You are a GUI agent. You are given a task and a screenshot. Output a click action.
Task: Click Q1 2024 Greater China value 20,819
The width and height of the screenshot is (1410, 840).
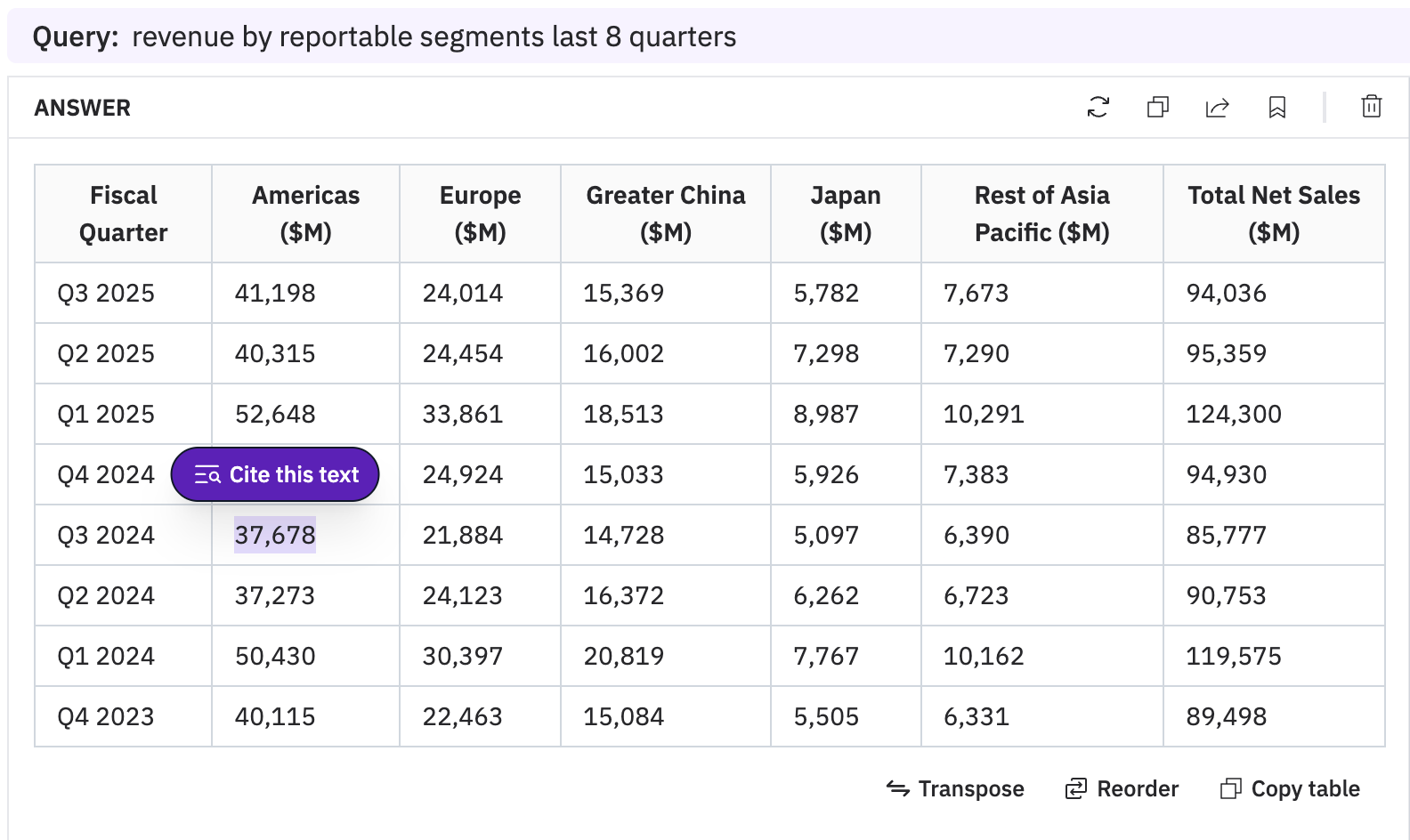click(x=623, y=656)
